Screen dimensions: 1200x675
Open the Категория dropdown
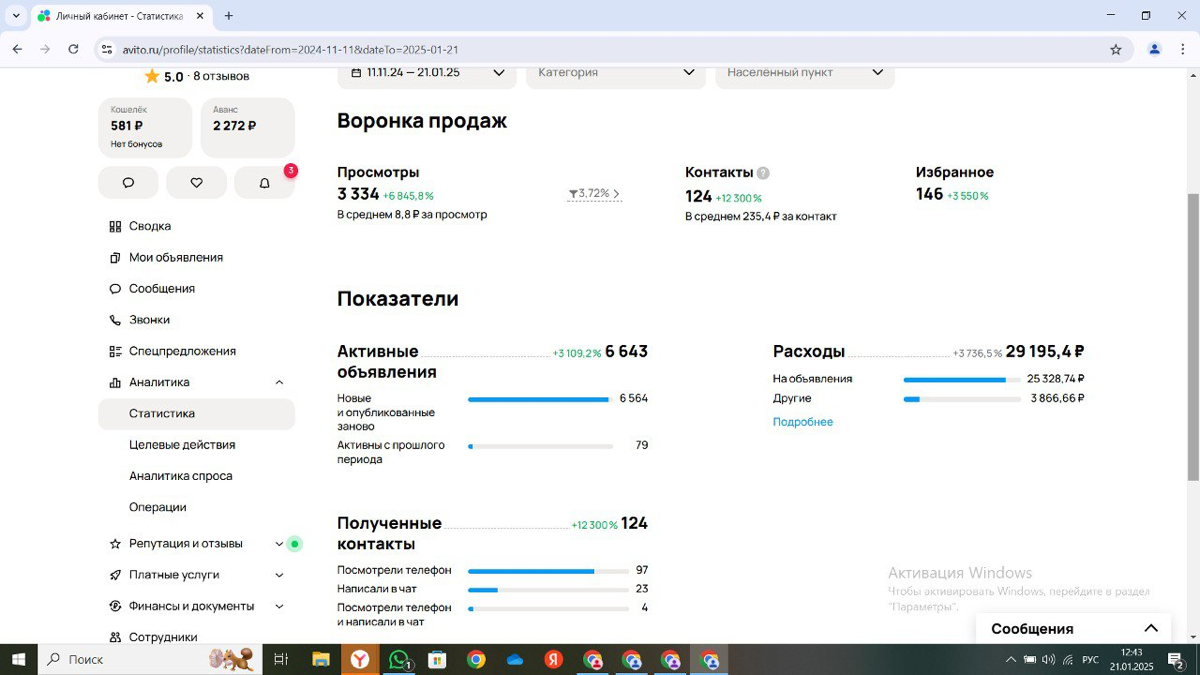pyautogui.click(x=616, y=73)
